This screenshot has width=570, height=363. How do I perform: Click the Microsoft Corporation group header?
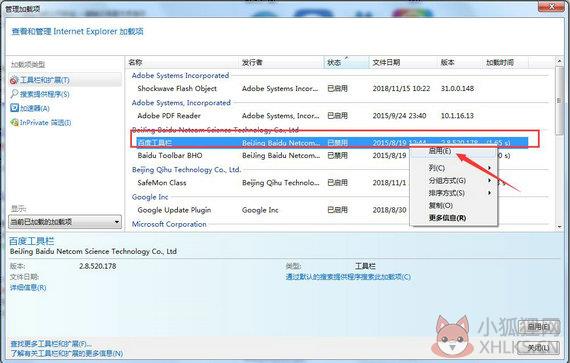169,224
